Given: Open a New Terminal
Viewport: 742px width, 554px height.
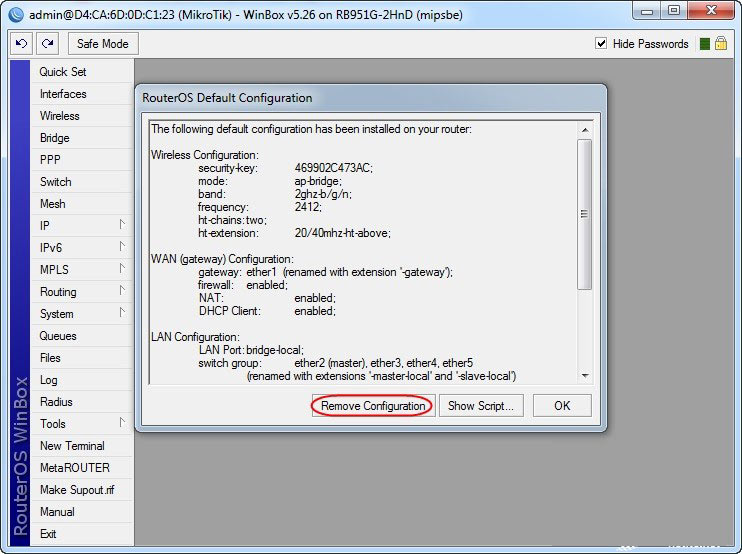Looking at the screenshot, I should click(82, 446).
